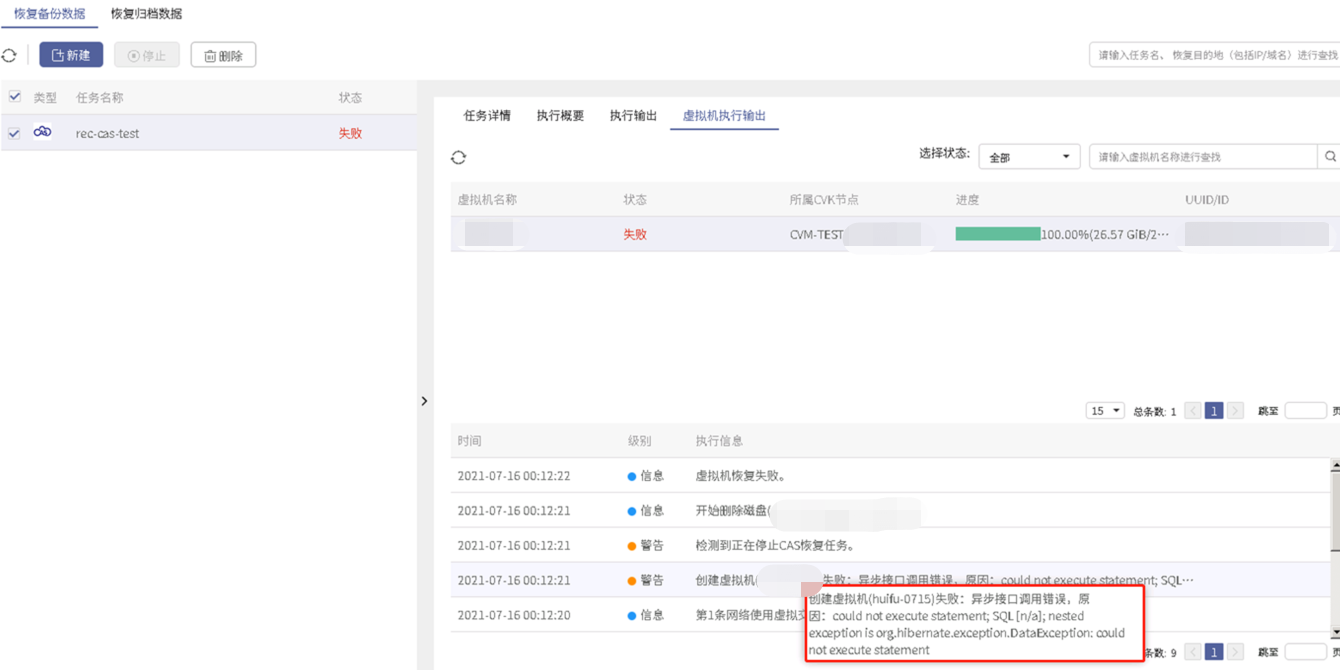Select page 1 in the VM table pagination

pos(1214,411)
